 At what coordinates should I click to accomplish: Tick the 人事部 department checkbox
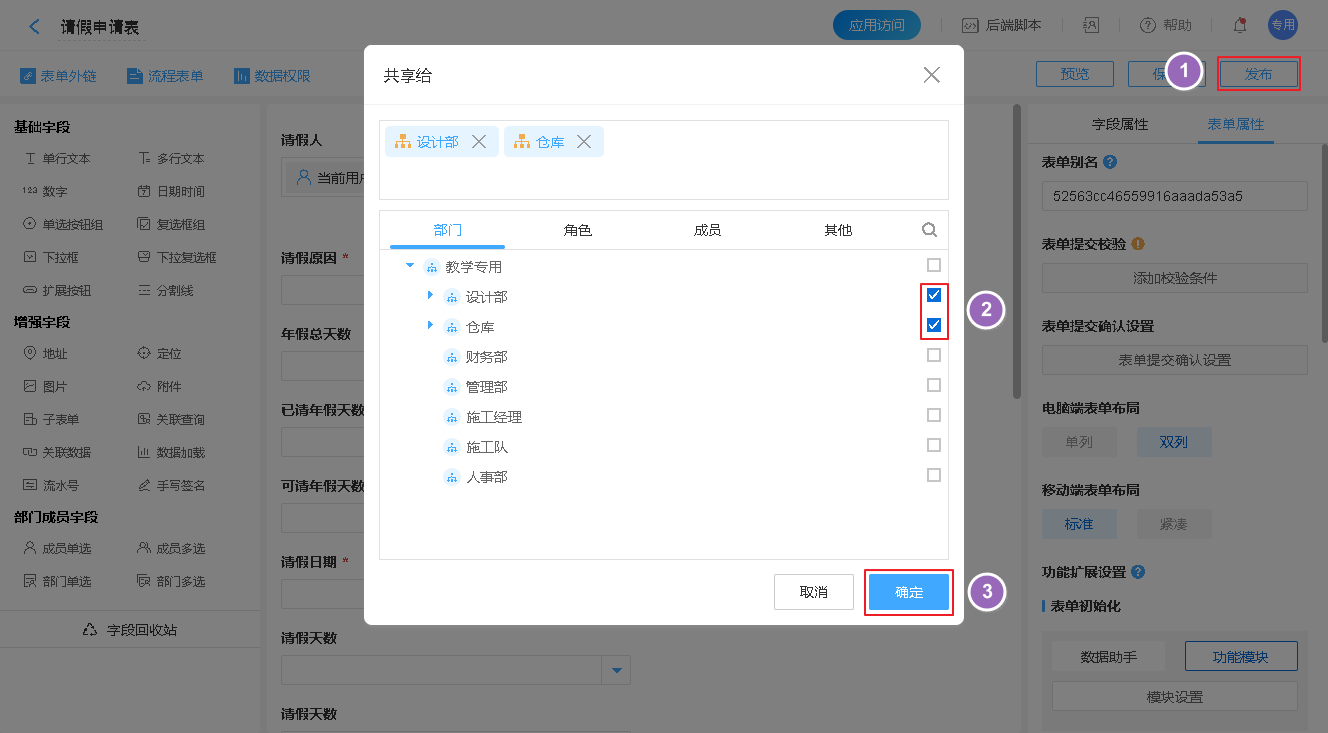click(934, 475)
